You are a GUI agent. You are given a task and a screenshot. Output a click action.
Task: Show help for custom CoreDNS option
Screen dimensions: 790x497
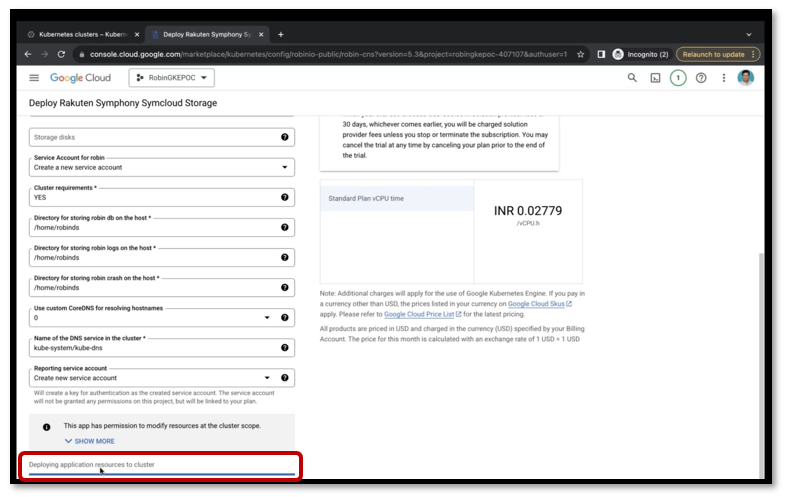click(x=285, y=318)
